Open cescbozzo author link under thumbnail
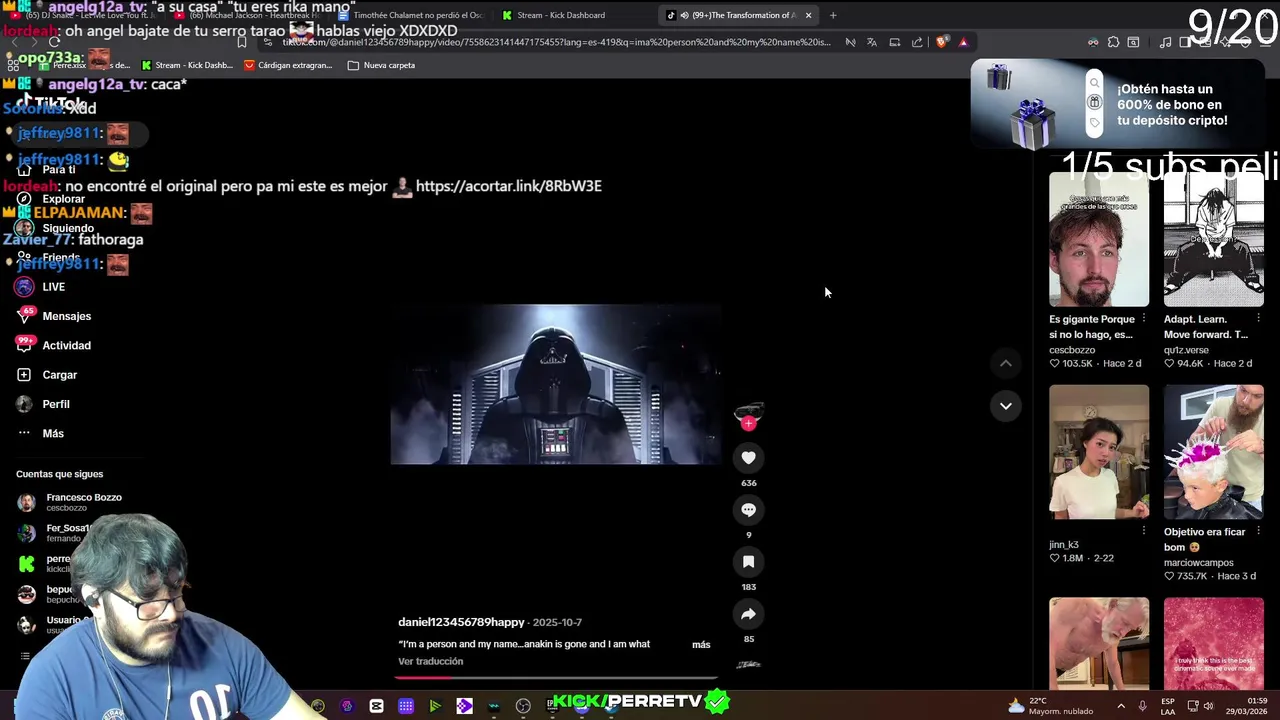This screenshot has width=1280, height=720. tap(1072, 350)
